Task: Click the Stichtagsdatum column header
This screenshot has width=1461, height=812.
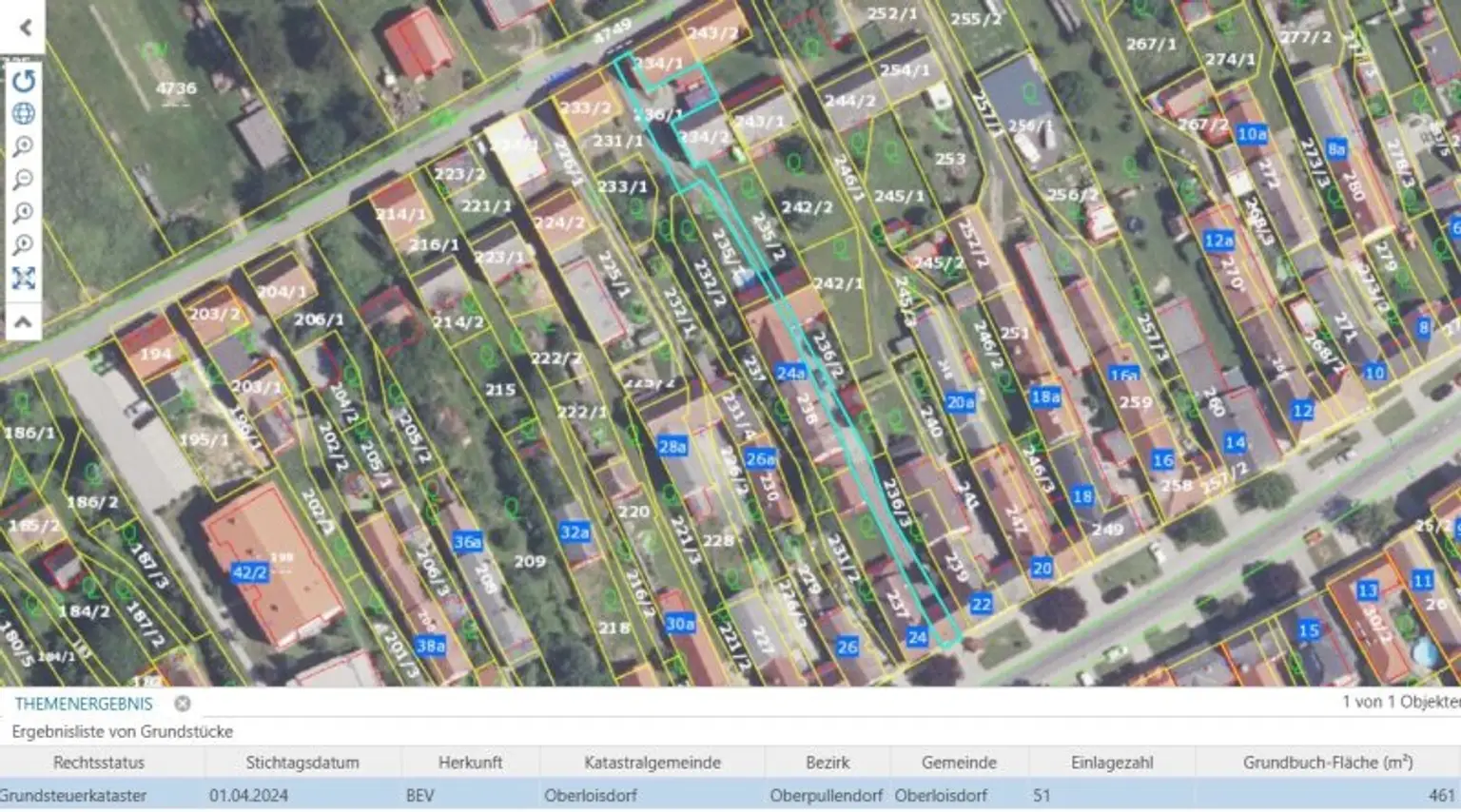Action: click(301, 762)
